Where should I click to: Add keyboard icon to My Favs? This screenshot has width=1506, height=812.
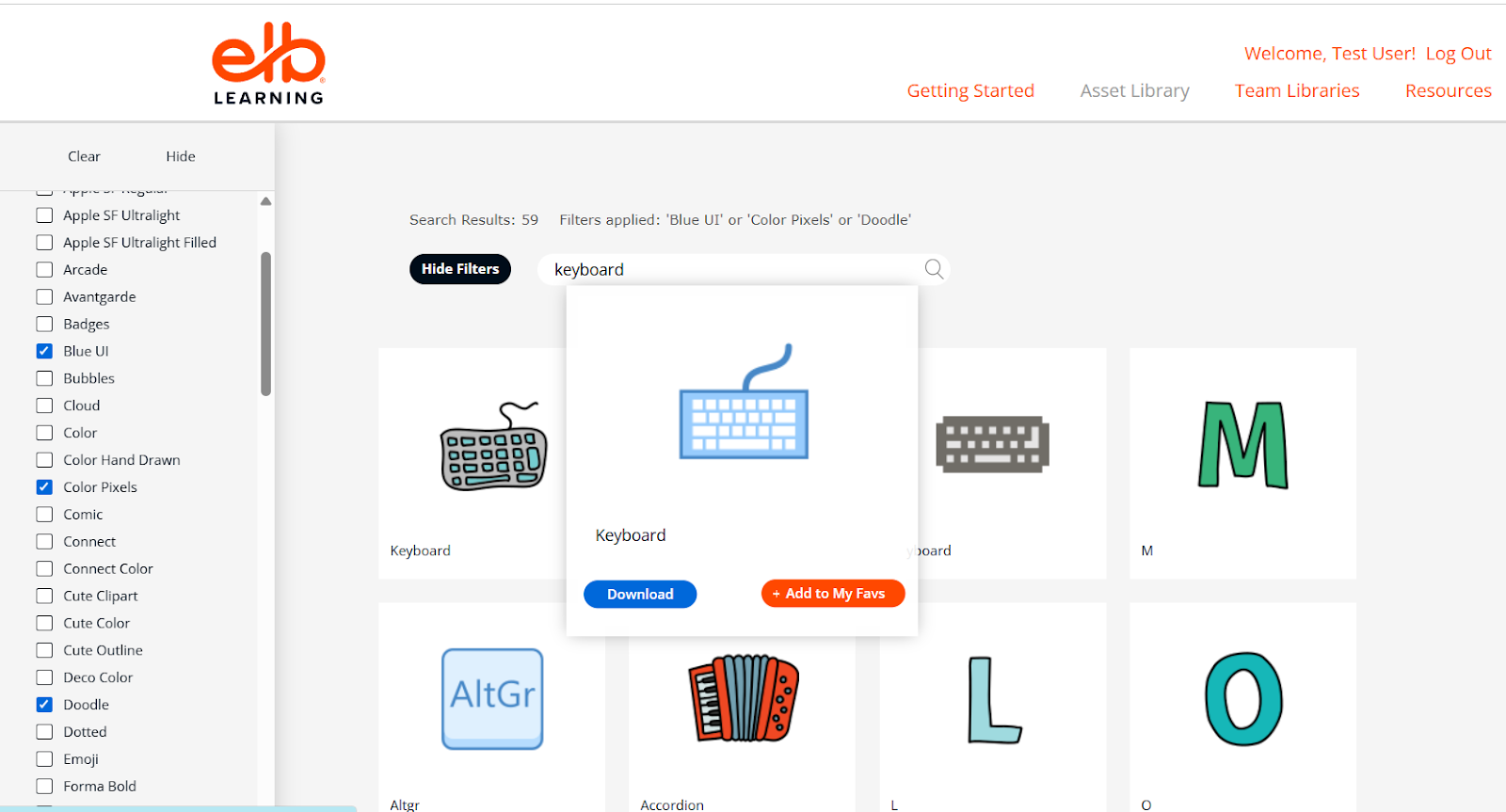tap(832, 594)
